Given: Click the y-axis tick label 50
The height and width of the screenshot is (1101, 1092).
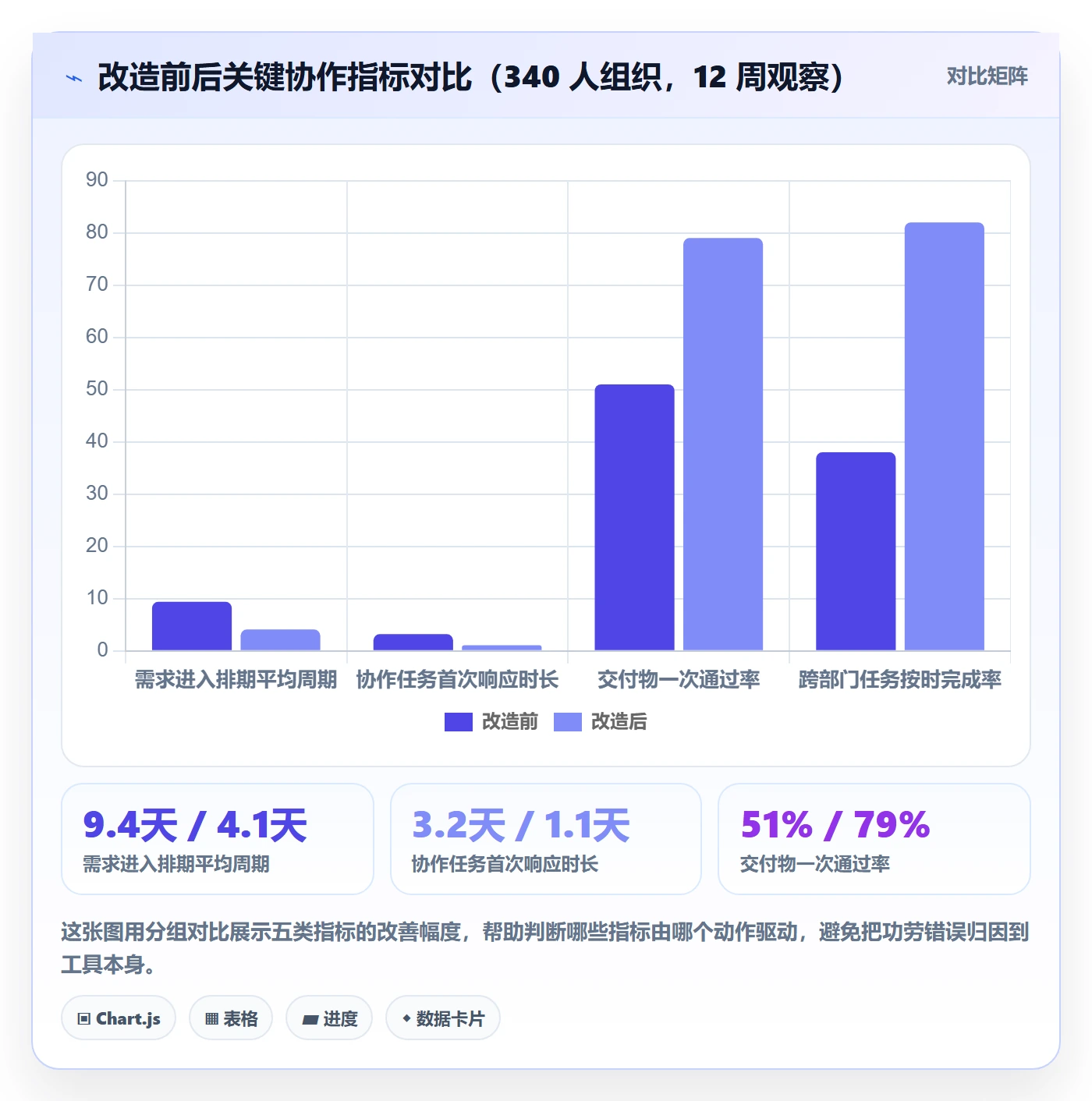Looking at the screenshot, I should (97, 389).
